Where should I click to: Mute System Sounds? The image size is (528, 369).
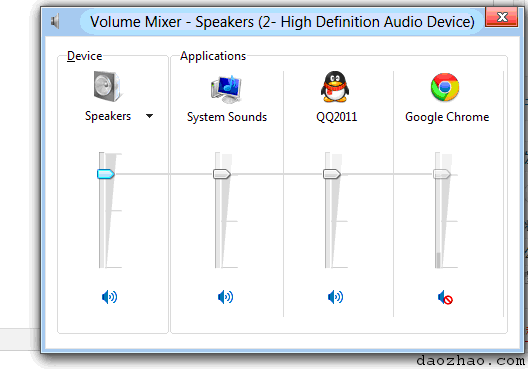click(226, 297)
